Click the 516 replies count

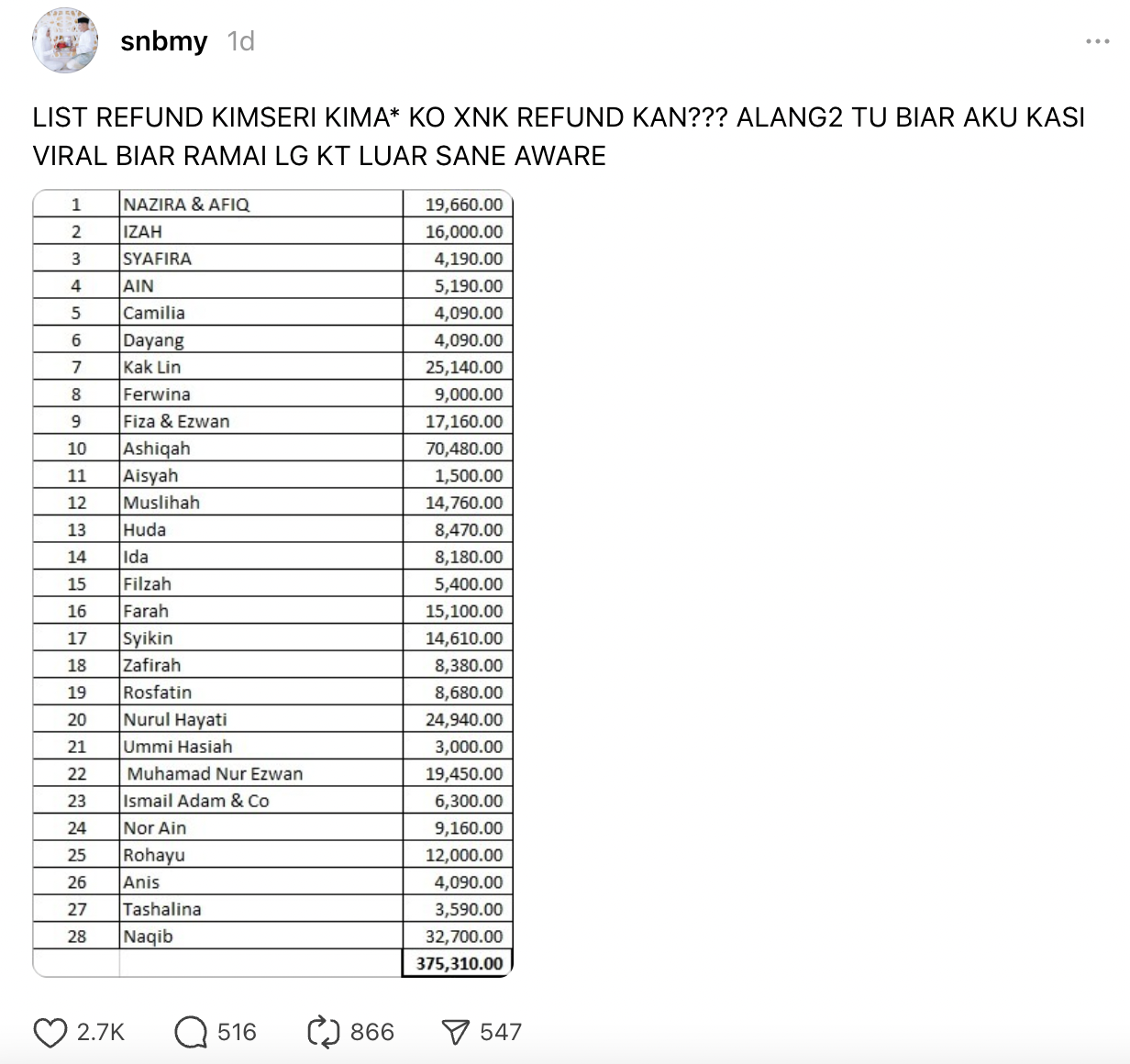237,1033
